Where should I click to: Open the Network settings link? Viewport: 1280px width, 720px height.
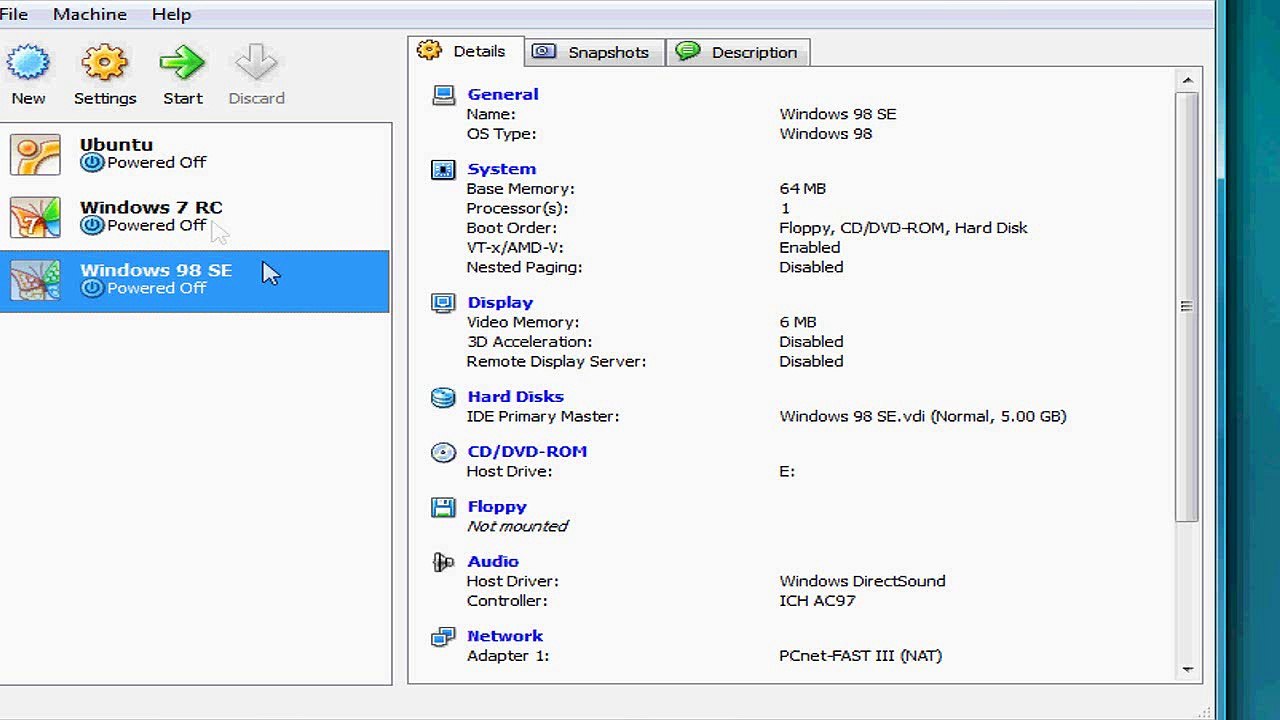pyautogui.click(x=505, y=636)
